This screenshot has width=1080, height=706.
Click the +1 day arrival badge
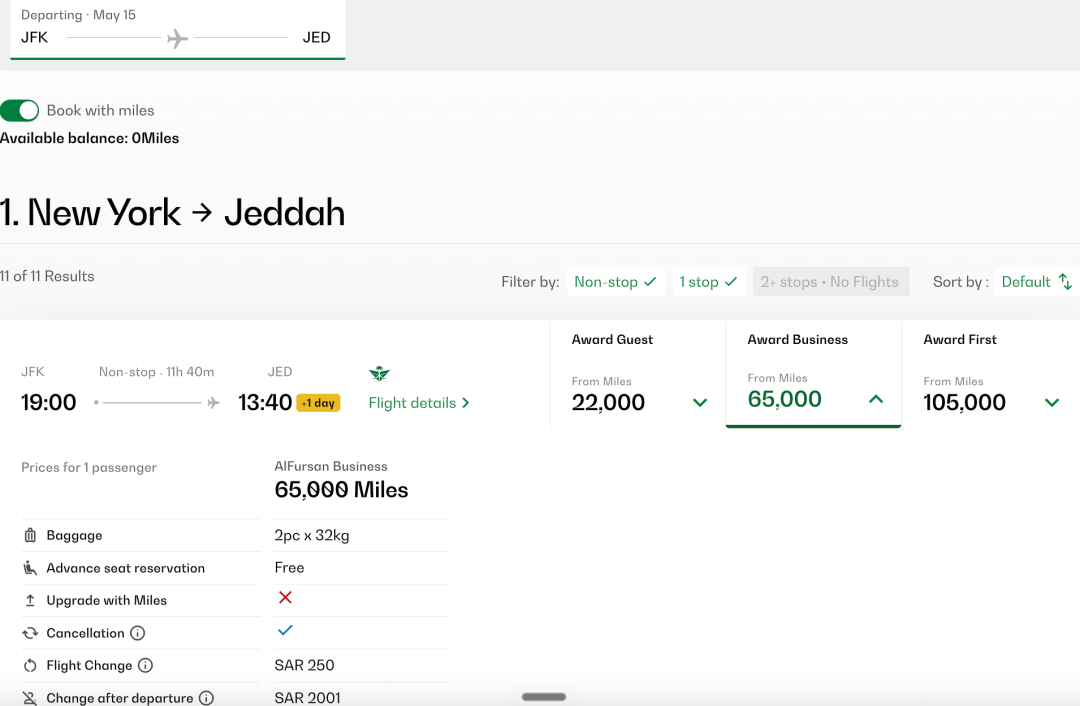(x=318, y=403)
